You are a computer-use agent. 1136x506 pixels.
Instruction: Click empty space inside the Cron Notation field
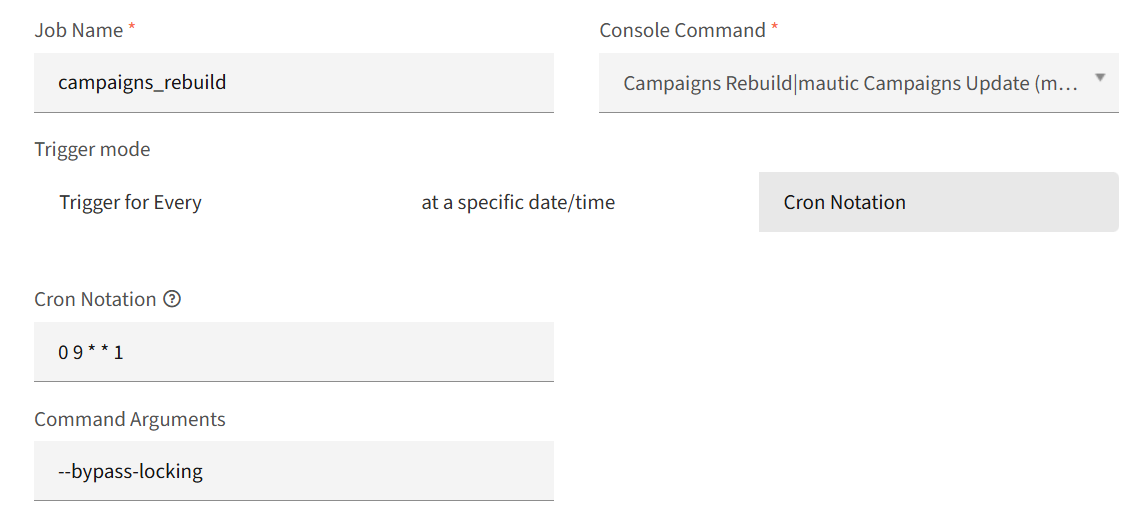pos(350,352)
